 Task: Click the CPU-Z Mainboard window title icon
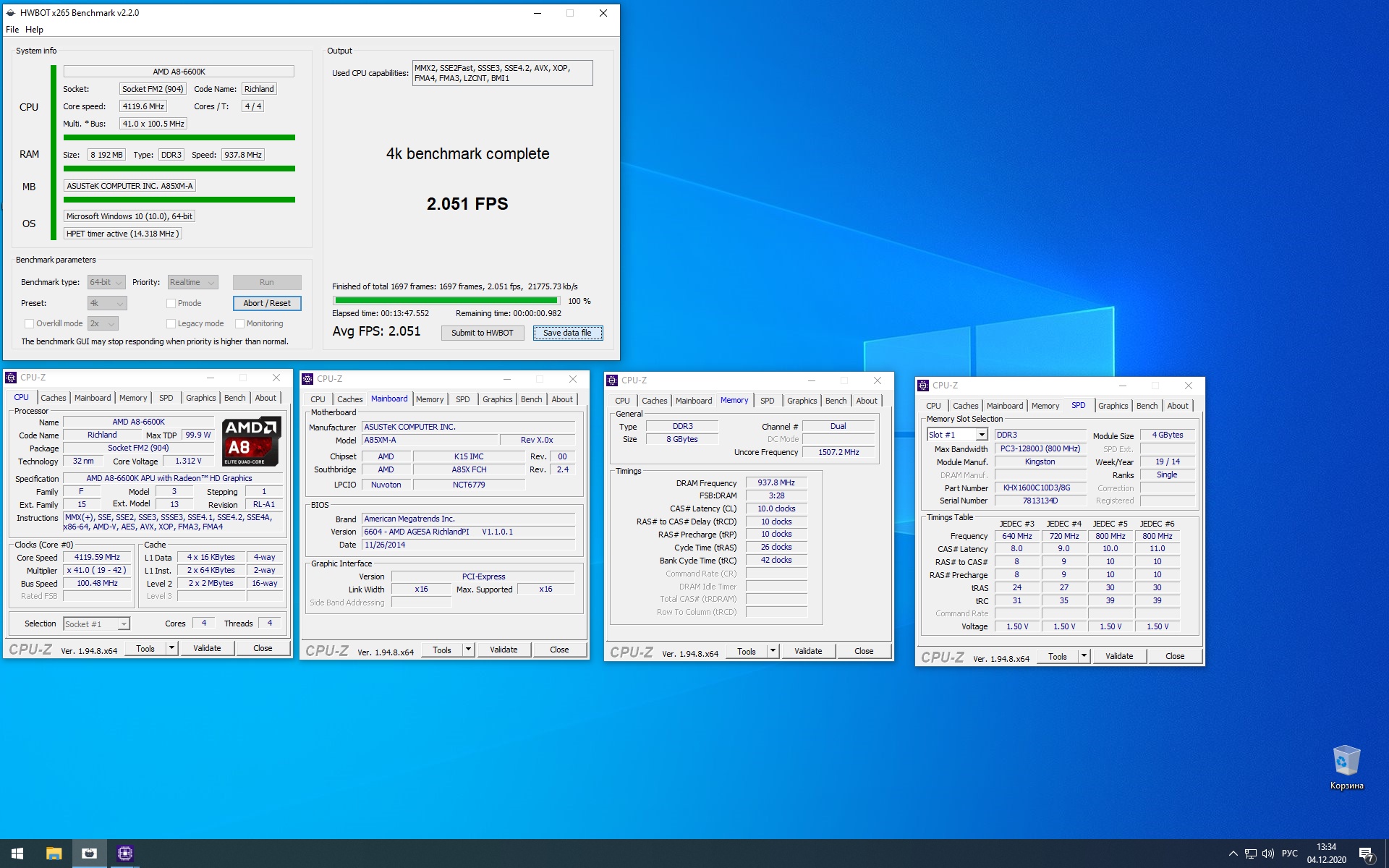pos(307,379)
